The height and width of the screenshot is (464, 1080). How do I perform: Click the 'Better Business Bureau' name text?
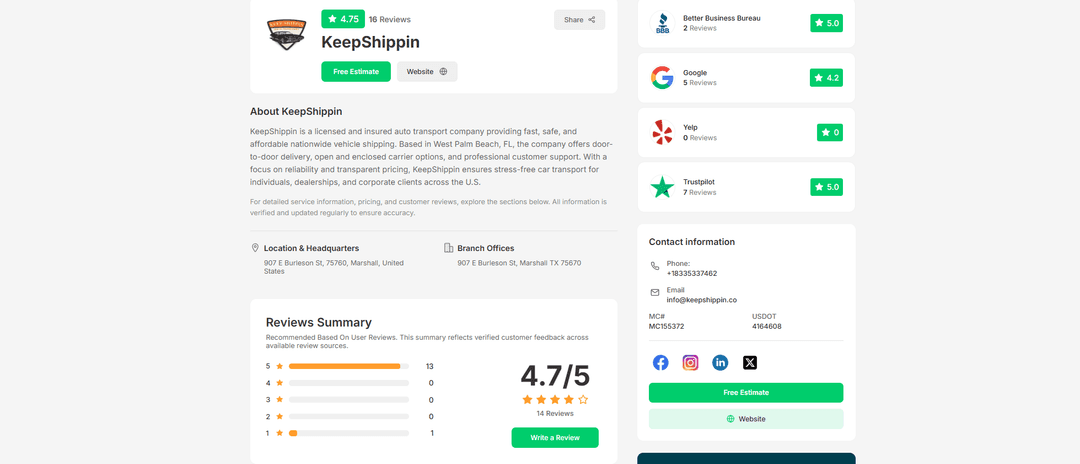click(722, 18)
